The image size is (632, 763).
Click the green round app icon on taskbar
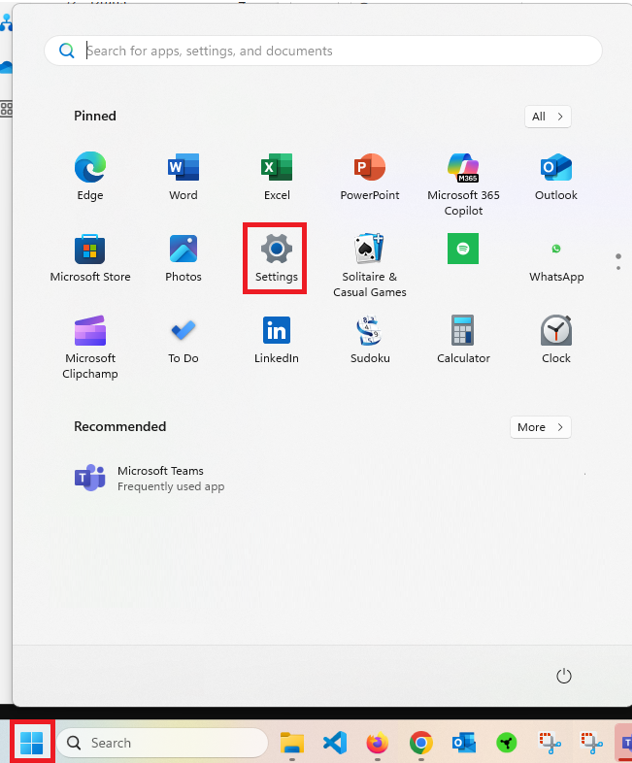point(506,743)
